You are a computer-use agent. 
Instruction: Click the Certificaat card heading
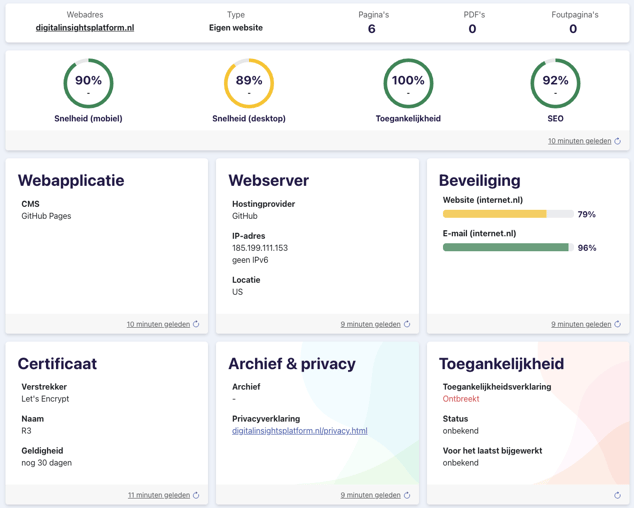tap(57, 364)
